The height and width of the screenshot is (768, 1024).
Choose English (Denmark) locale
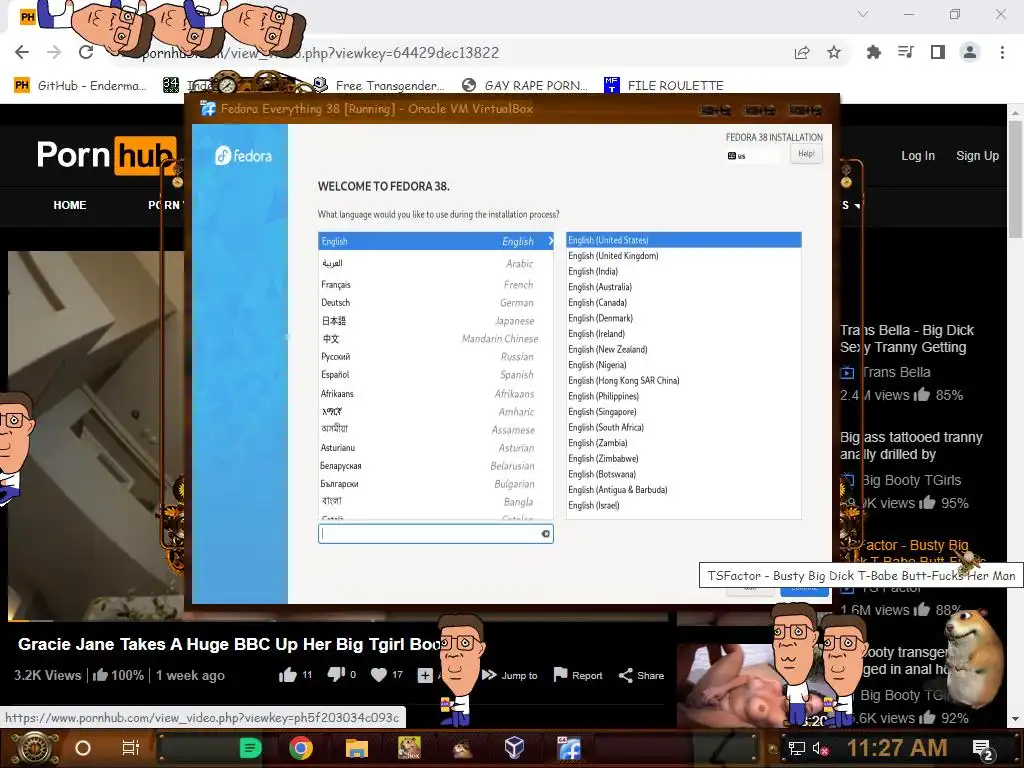coord(684,319)
